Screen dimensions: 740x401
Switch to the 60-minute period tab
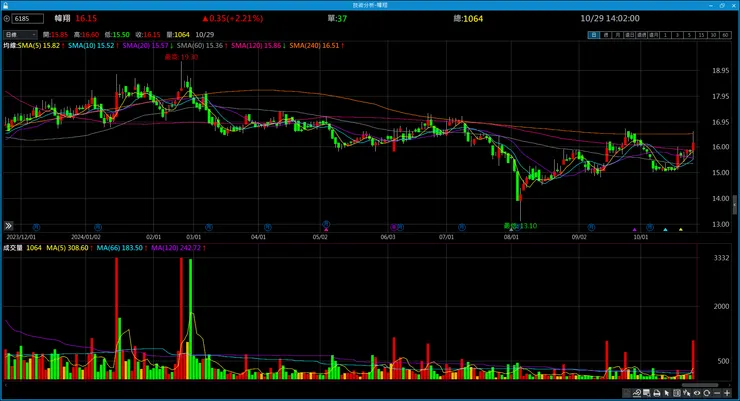[725, 35]
